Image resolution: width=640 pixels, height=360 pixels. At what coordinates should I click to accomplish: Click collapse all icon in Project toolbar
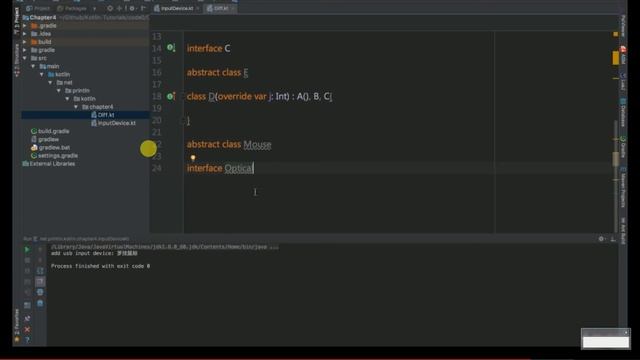(120, 8)
